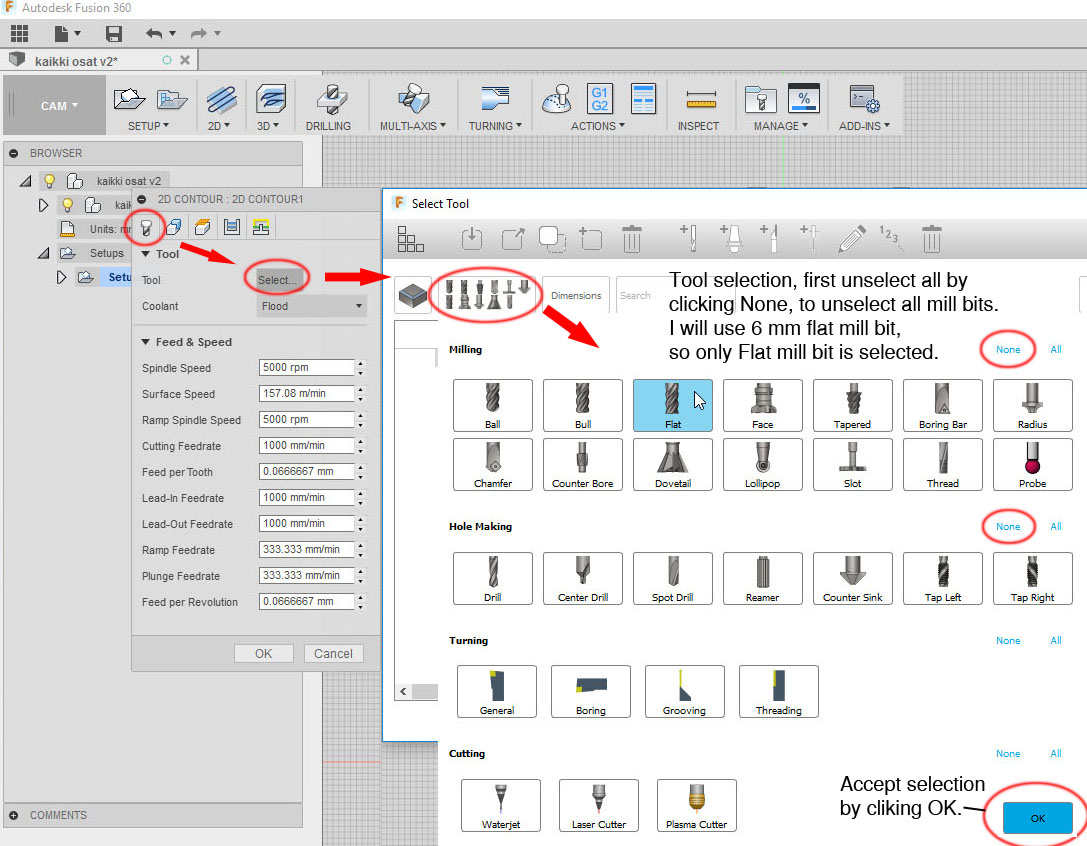The image size is (1087, 846).
Task: Click Select... to choose a tool
Action: (x=277, y=279)
